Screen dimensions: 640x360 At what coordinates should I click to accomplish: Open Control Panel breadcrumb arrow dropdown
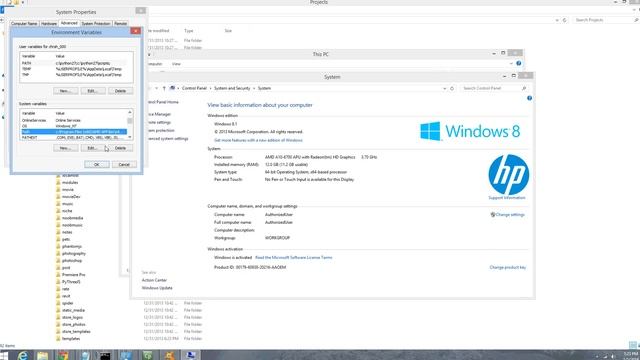point(211,88)
